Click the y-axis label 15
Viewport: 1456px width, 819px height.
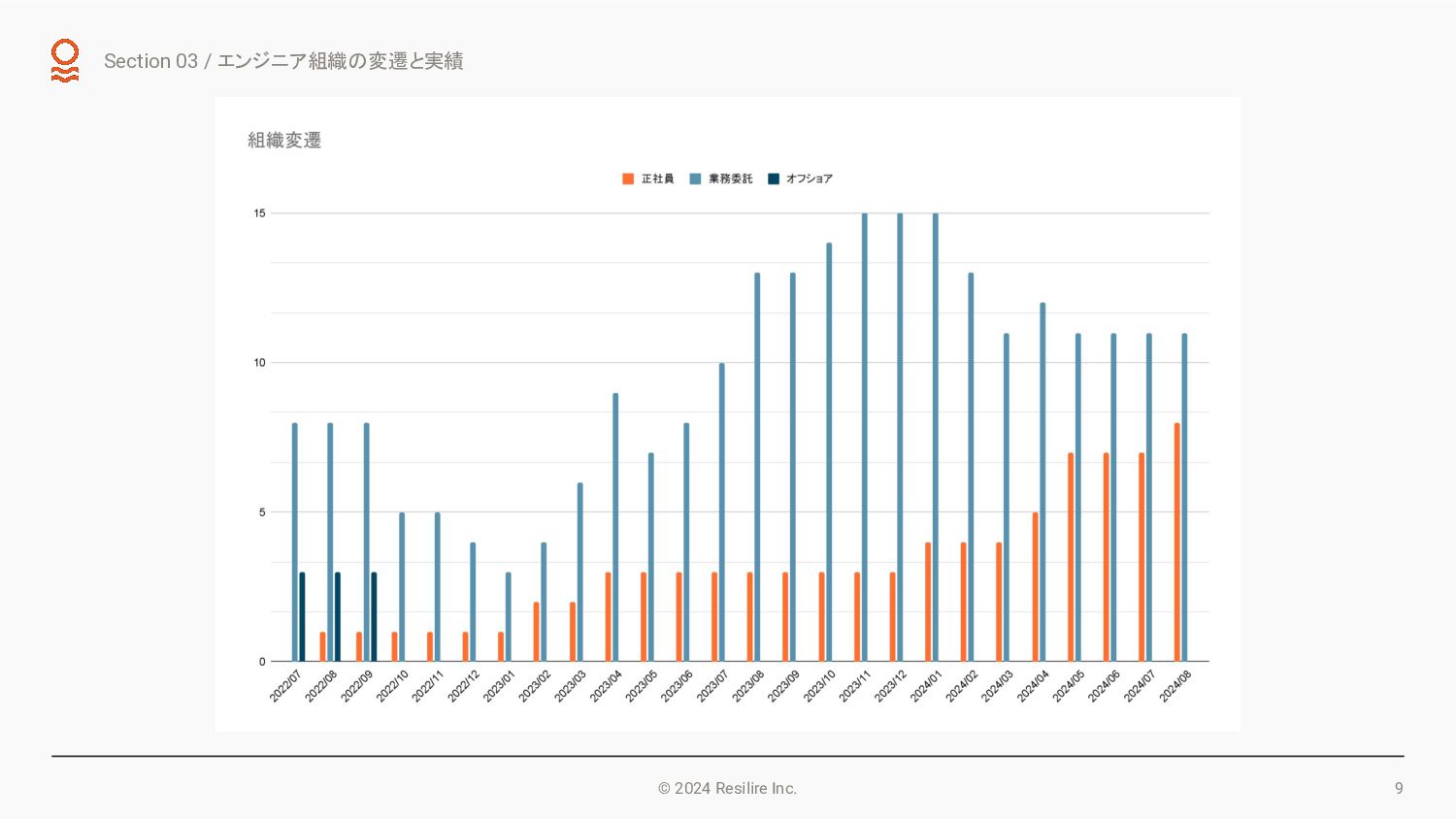click(x=259, y=213)
